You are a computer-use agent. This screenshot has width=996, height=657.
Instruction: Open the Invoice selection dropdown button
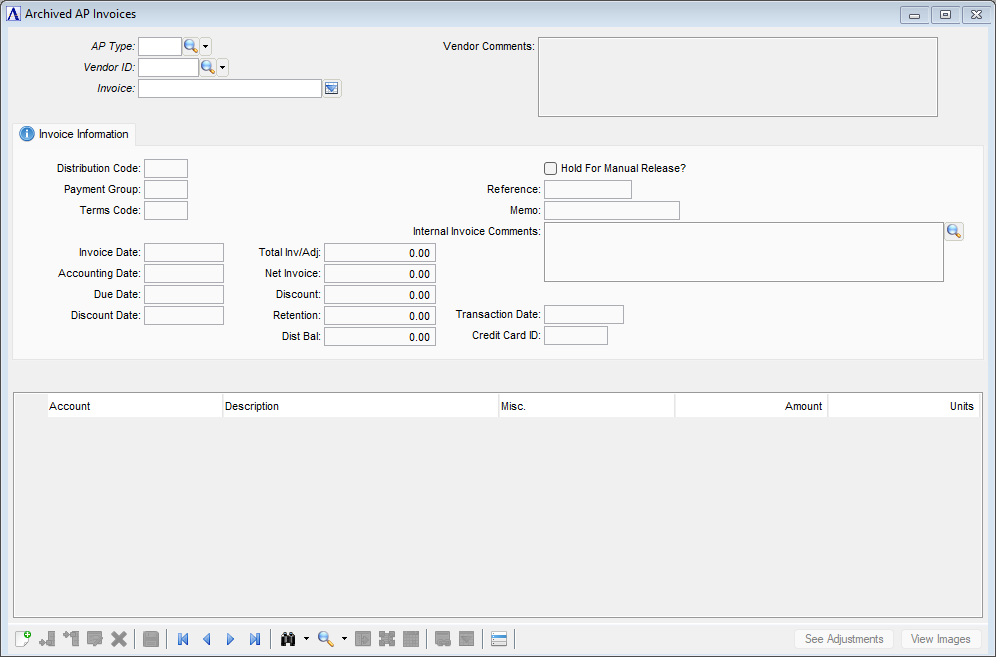coord(332,89)
